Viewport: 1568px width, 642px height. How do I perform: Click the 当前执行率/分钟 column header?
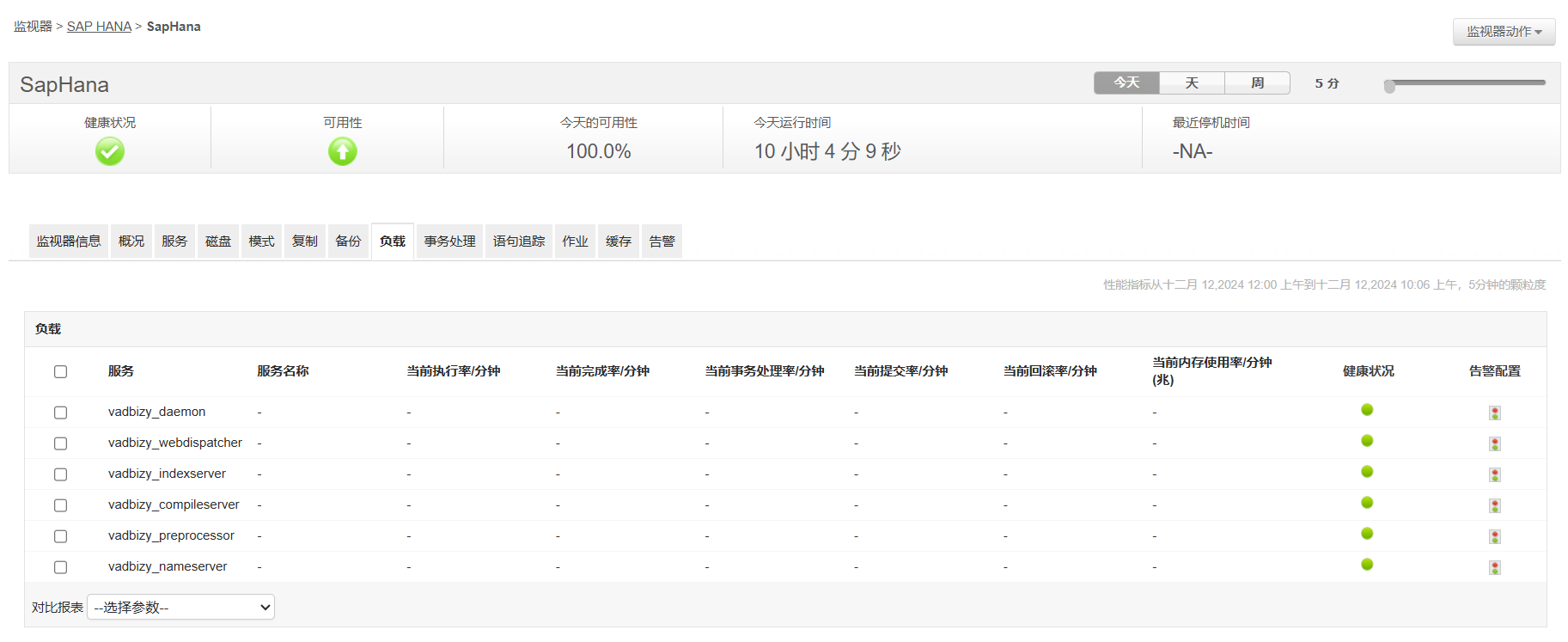[453, 371]
